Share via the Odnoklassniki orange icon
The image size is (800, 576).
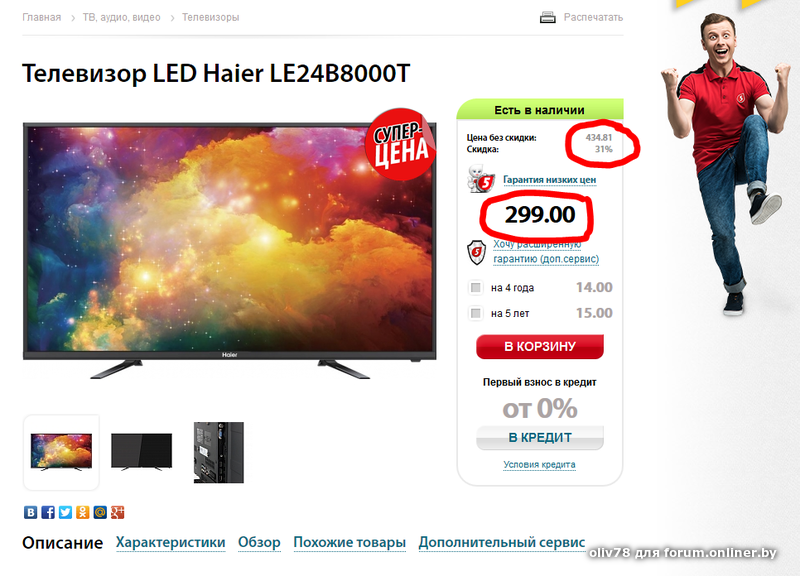83,512
